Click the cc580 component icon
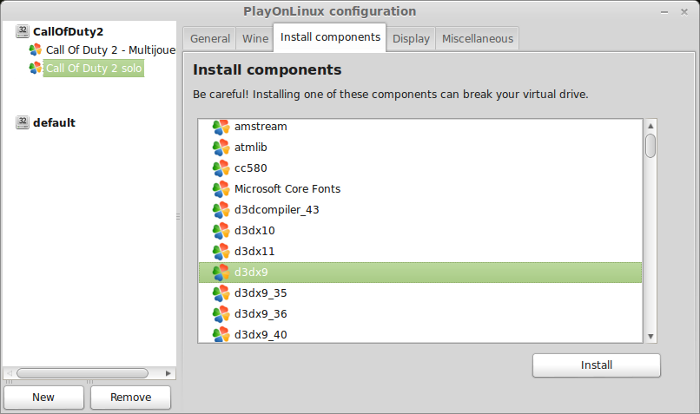The height and width of the screenshot is (414, 700). coord(221,168)
